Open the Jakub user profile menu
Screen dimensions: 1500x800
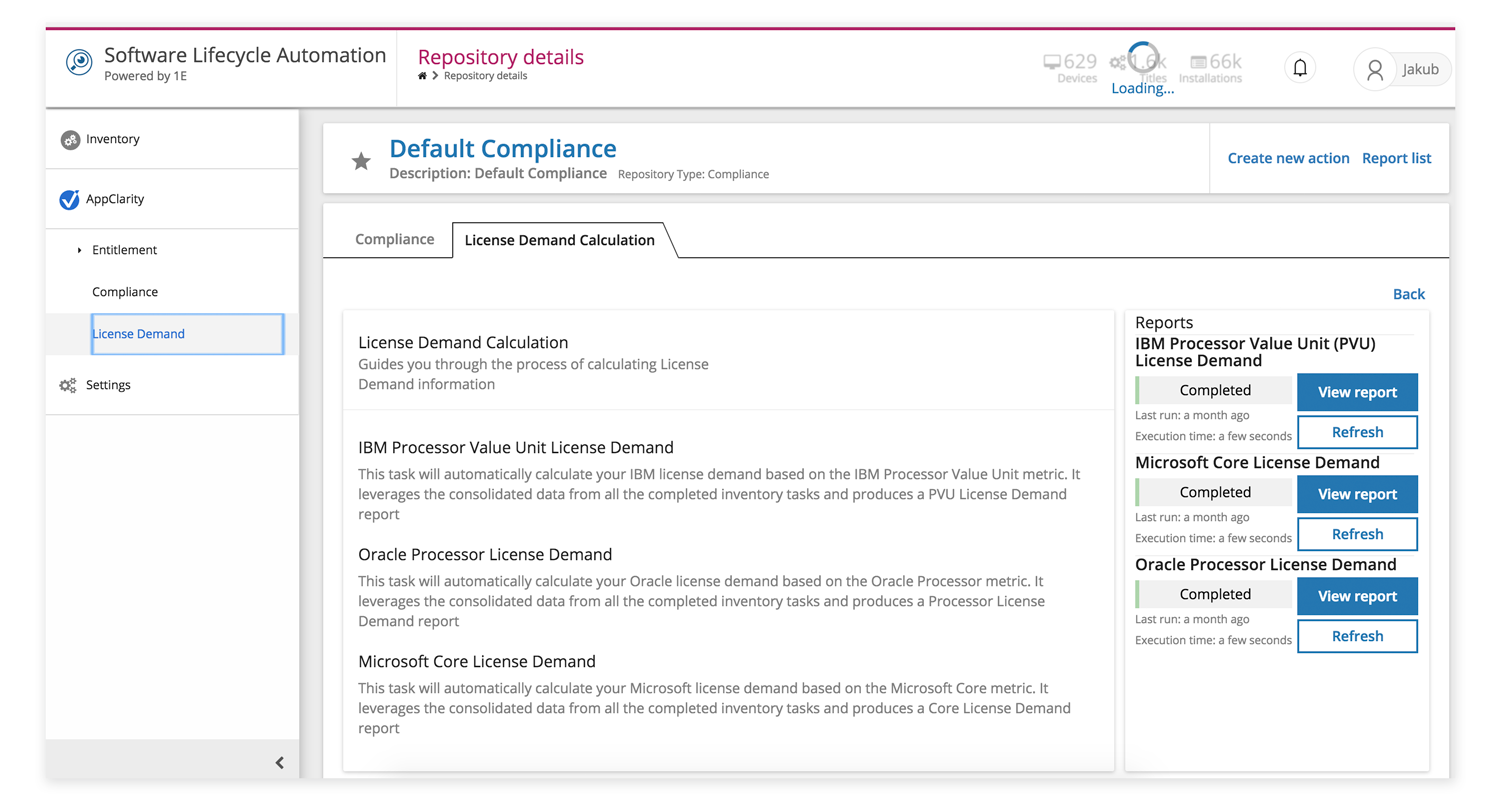1402,69
